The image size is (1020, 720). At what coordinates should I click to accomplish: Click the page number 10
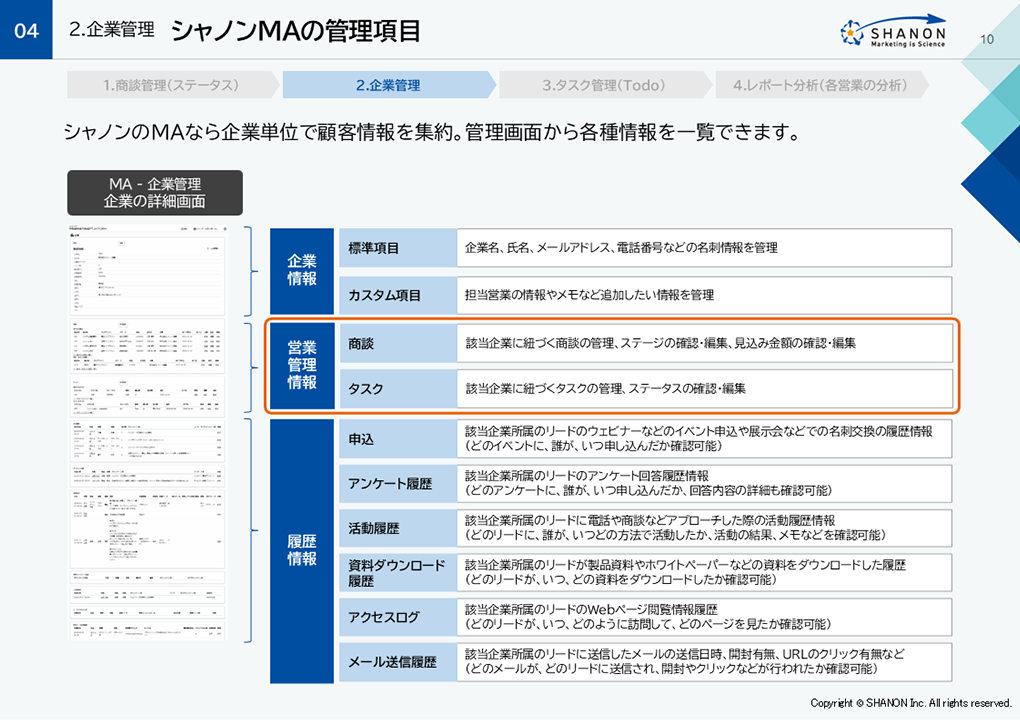[x=987, y=39]
